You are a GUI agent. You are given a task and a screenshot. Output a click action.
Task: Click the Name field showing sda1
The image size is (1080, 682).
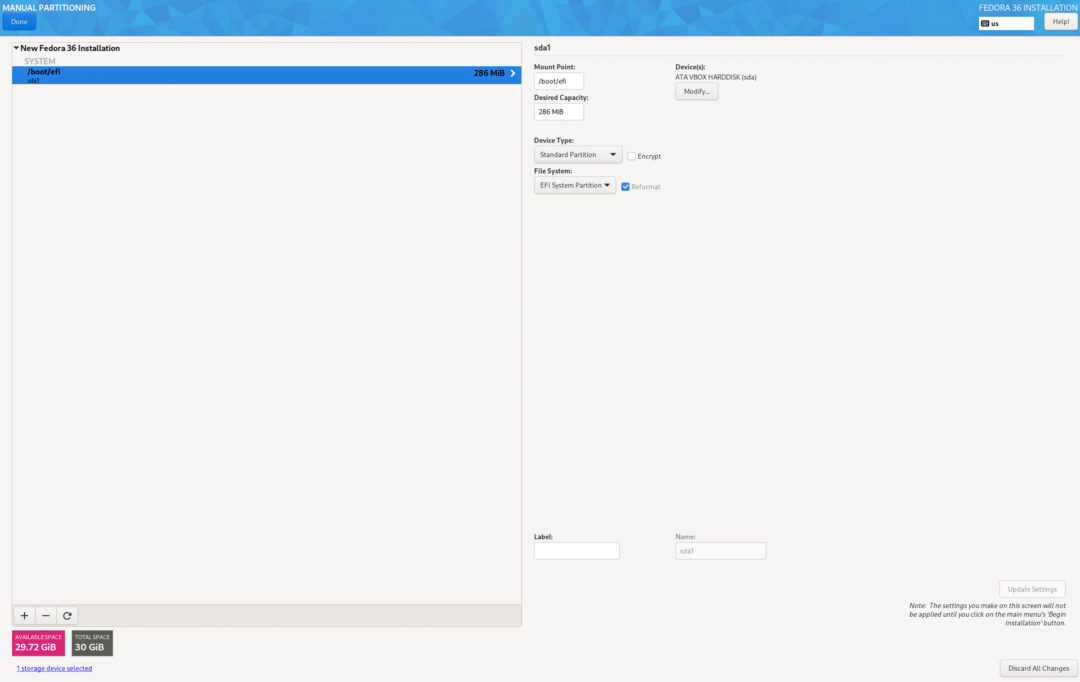tap(720, 550)
